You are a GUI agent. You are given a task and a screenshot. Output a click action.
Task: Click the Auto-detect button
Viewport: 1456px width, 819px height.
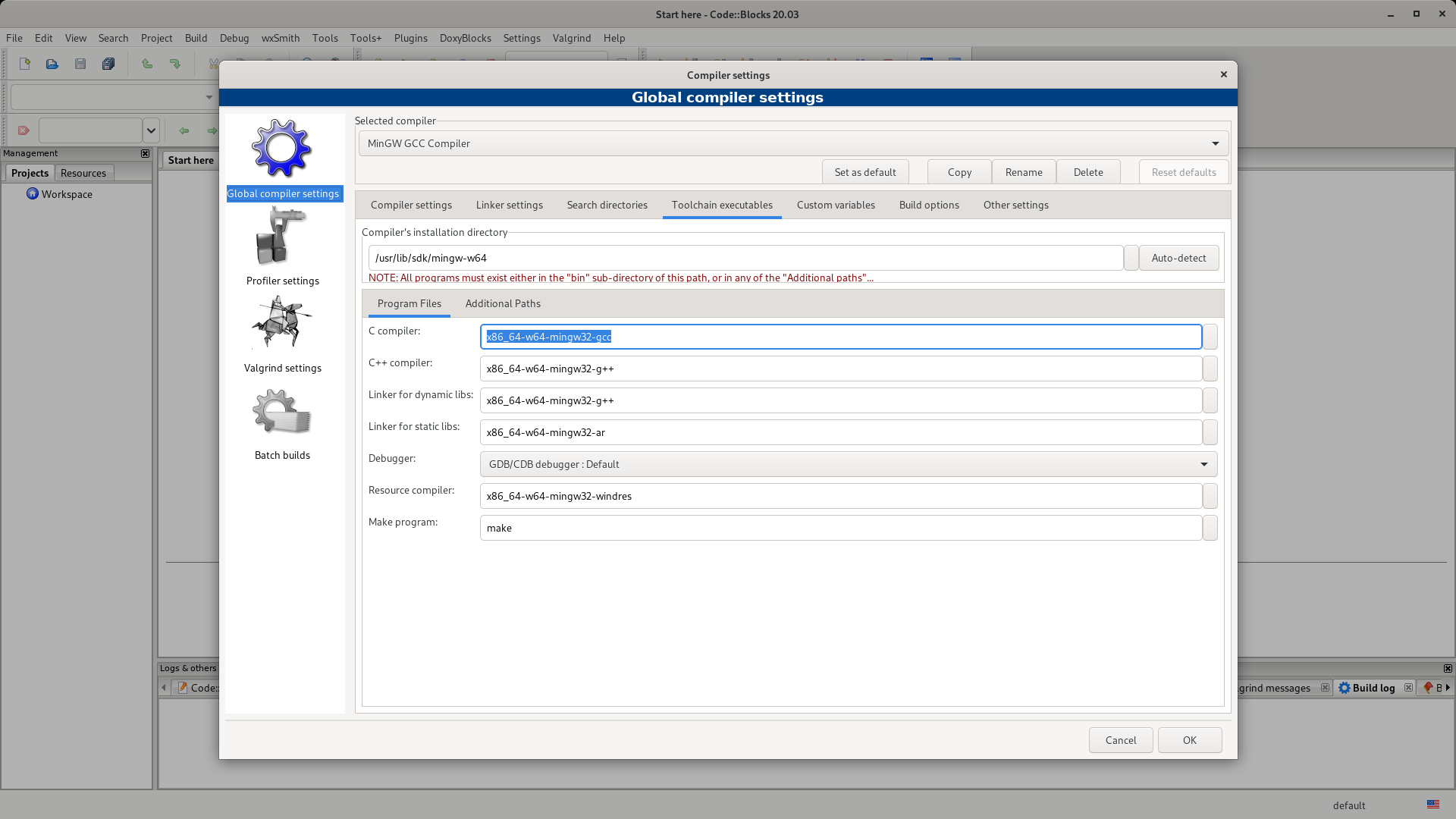tap(1178, 258)
